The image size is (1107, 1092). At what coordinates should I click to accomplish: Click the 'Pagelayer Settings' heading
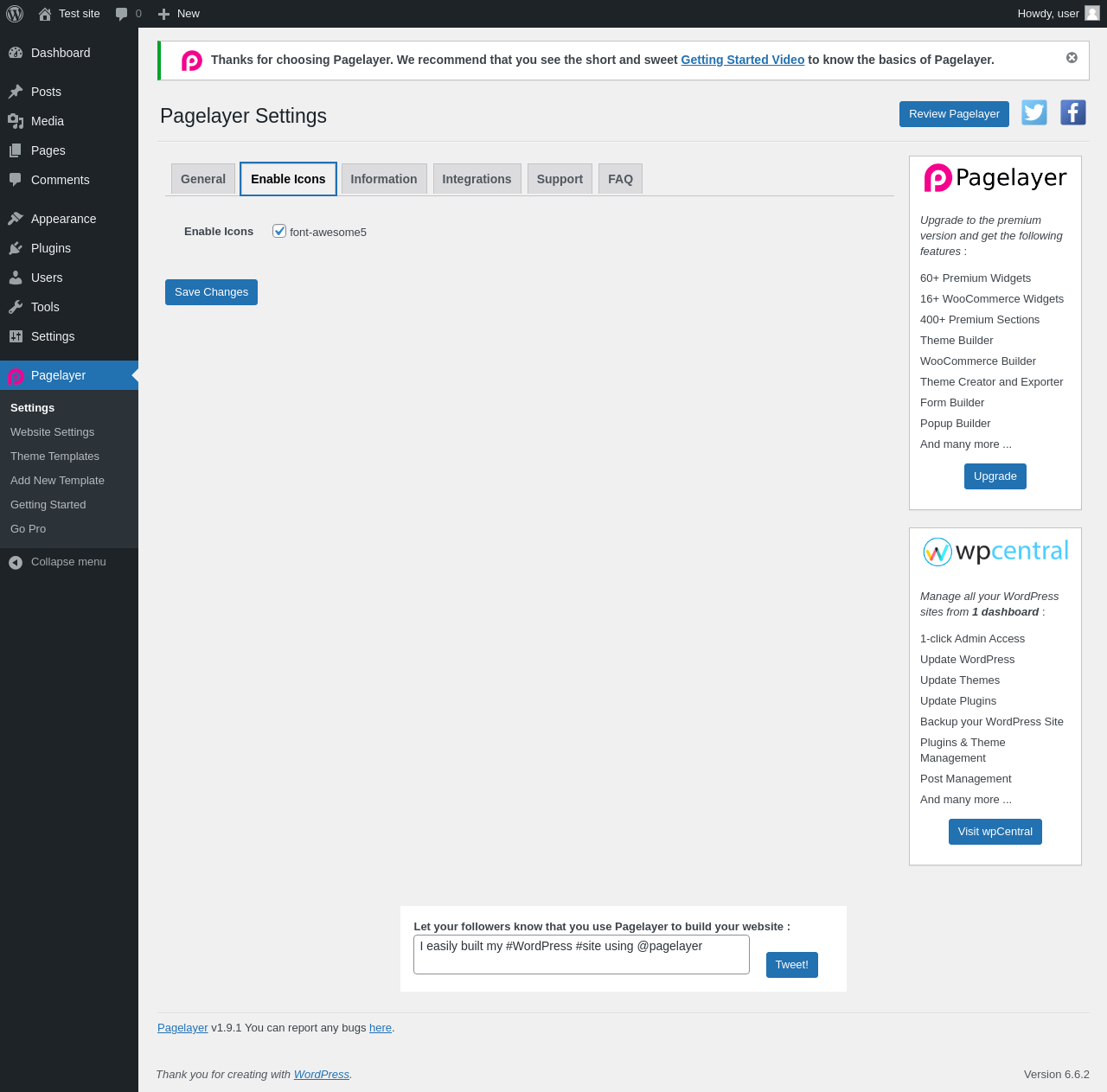click(244, 116)
